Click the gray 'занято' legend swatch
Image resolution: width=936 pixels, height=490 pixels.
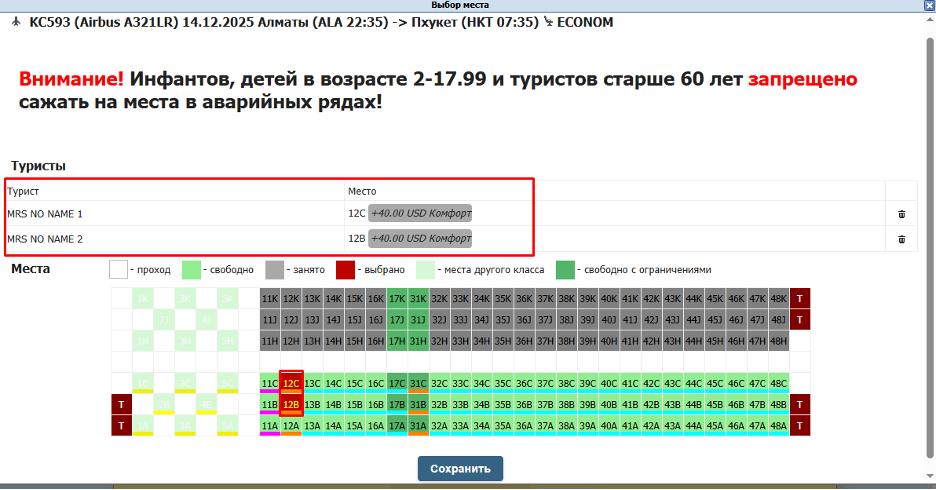coord(276,270)
